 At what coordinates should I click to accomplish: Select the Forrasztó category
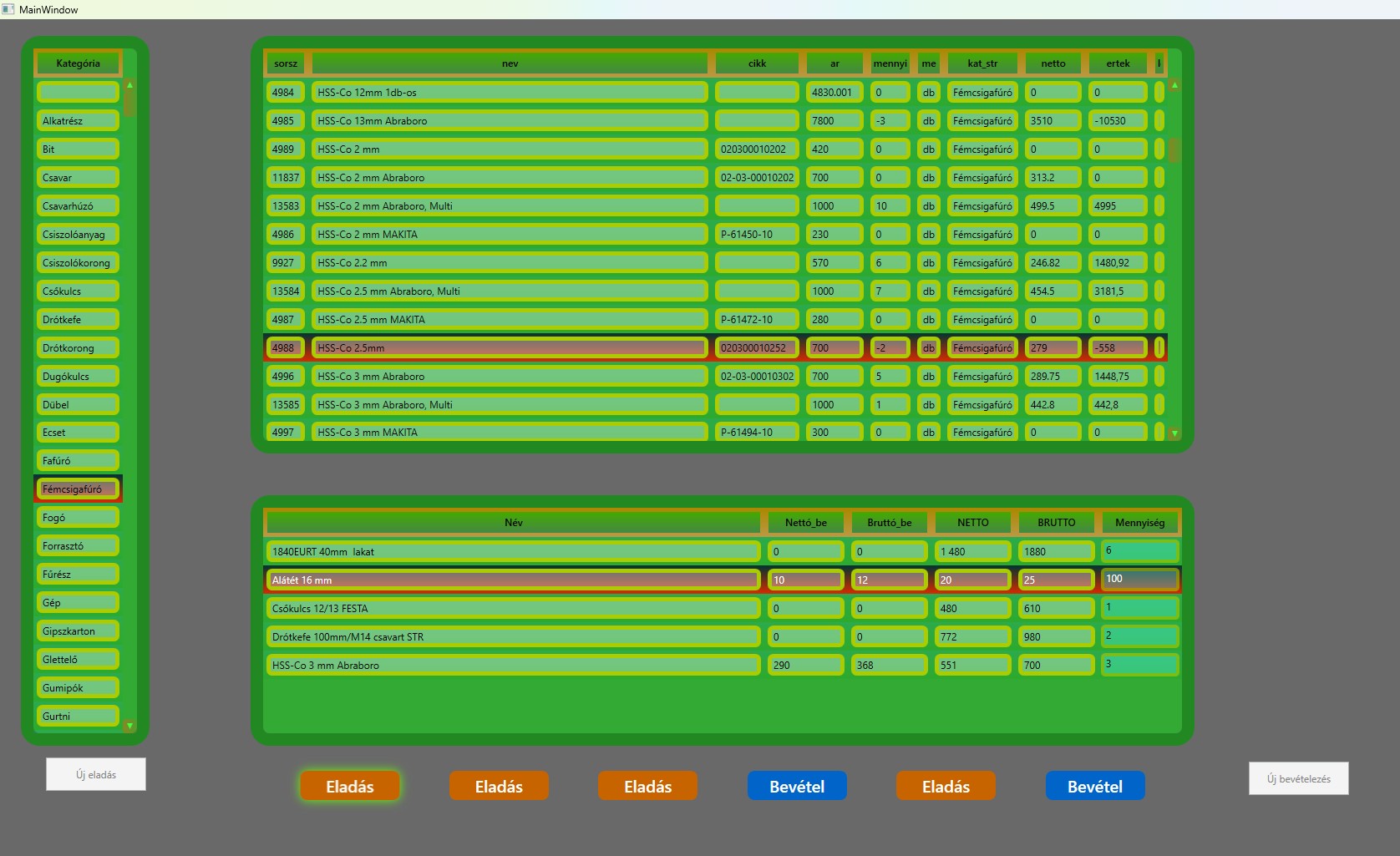coord(77,546)
